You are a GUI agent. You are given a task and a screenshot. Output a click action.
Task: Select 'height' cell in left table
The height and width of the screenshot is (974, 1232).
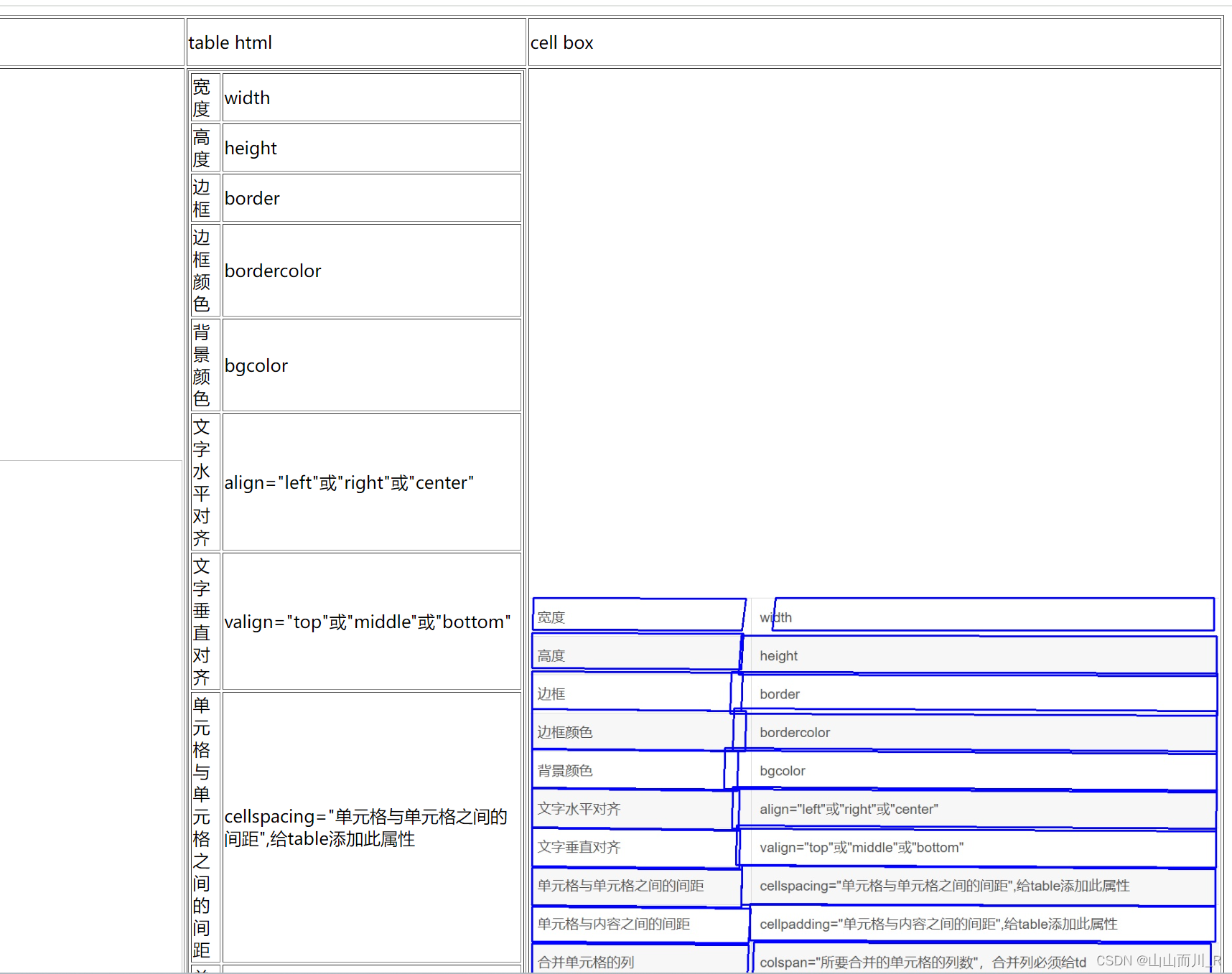(372, 148)
